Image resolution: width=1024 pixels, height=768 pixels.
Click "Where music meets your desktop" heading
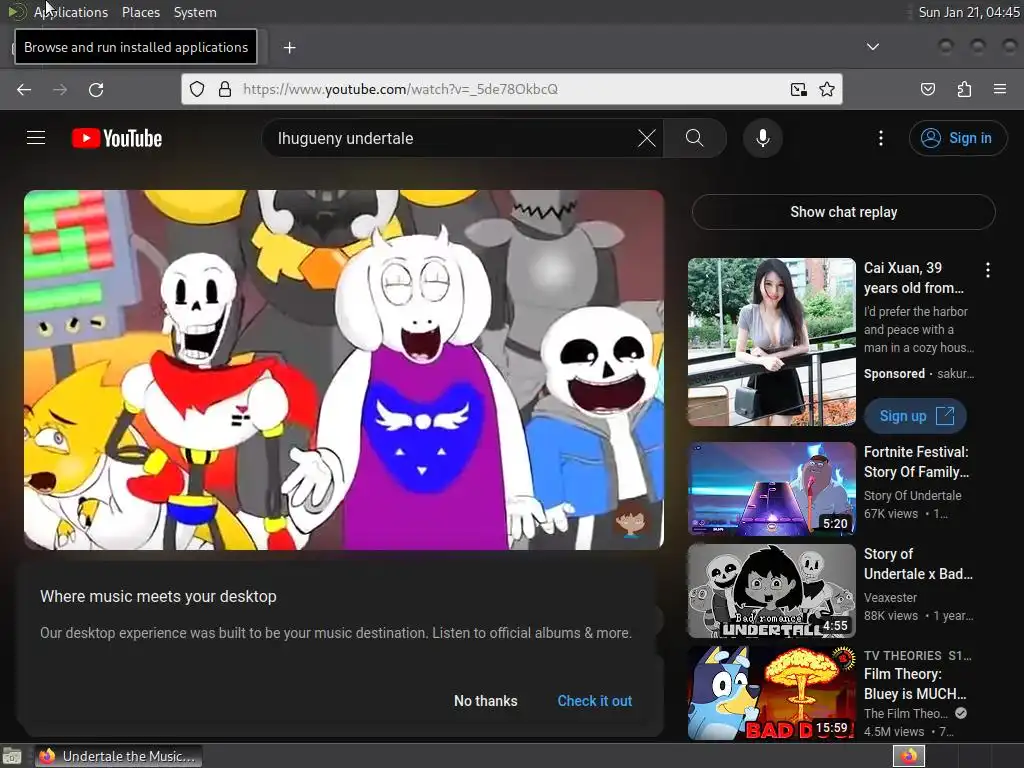pyautogui.click(x=158, y=596)
